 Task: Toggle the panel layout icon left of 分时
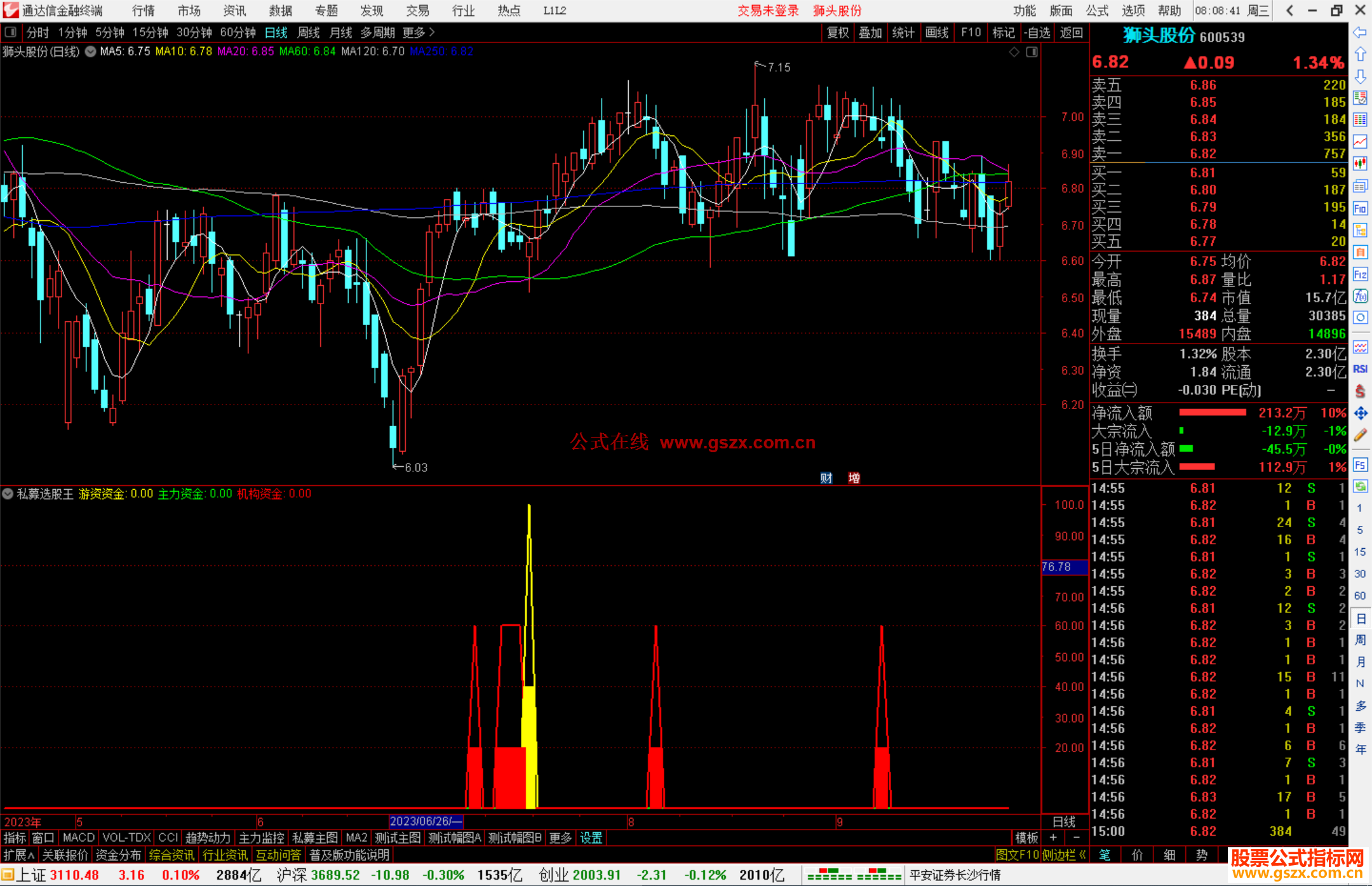[11, 32]
